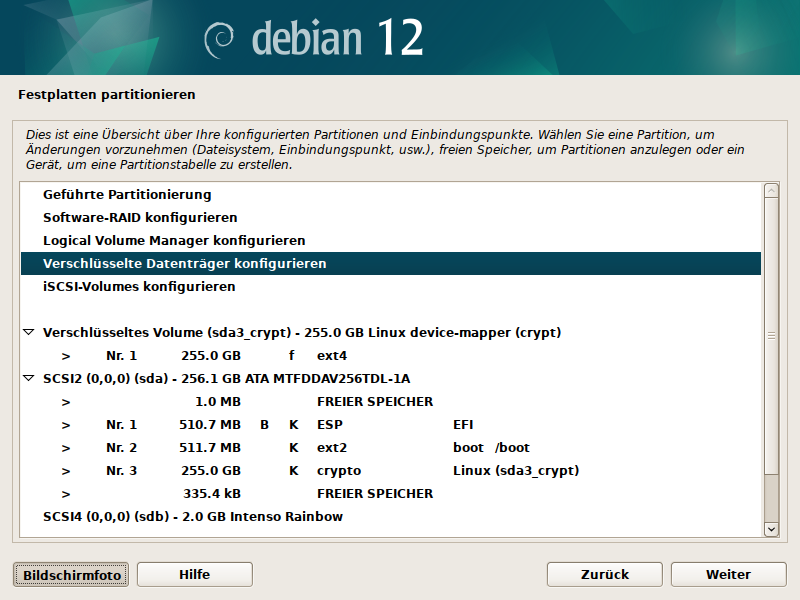Click the Bildschirmfoto button
This screenshot has width=800, height=600.
[72, 574]
